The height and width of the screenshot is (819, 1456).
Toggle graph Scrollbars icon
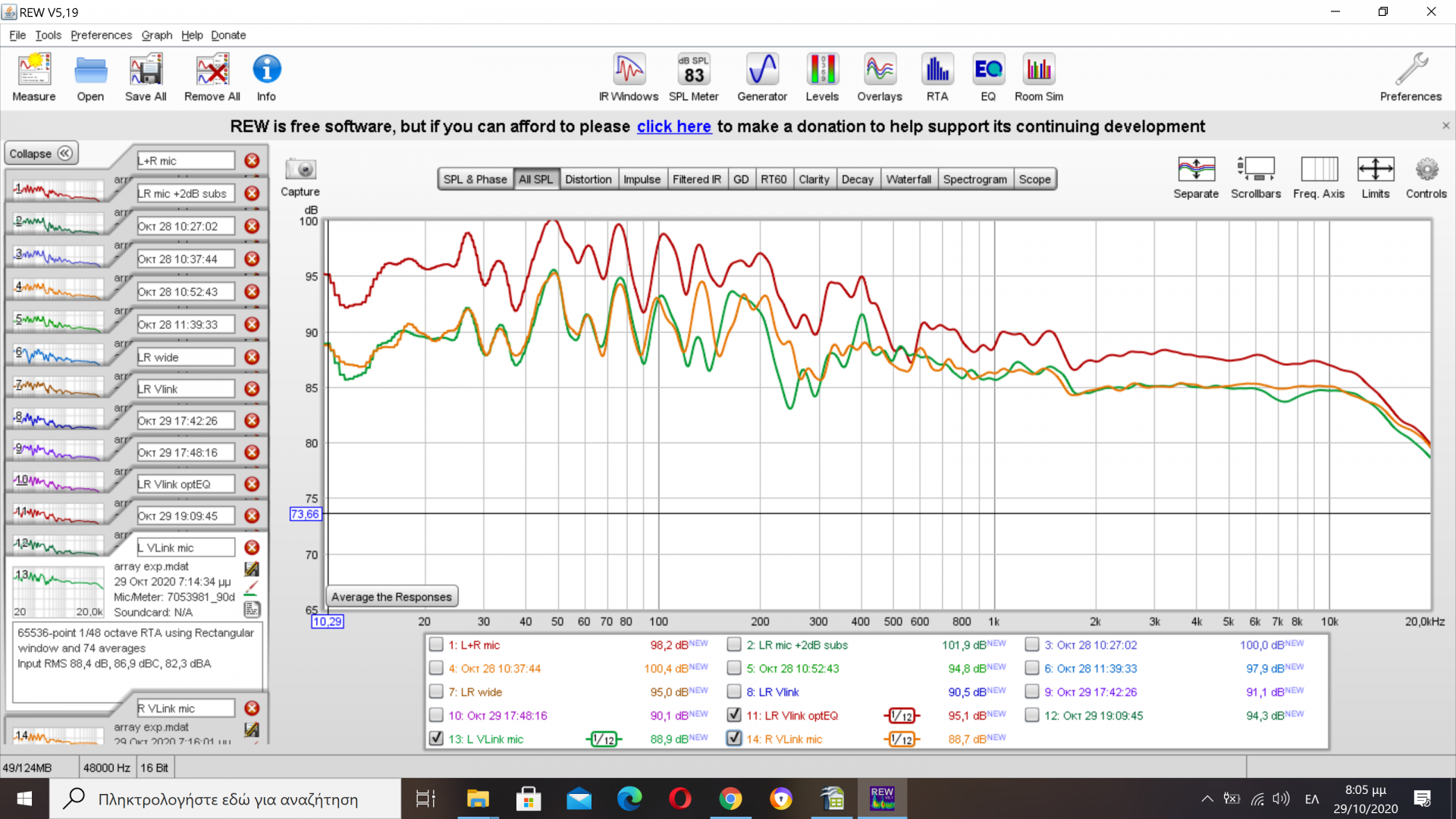[x=1256, y=177]
